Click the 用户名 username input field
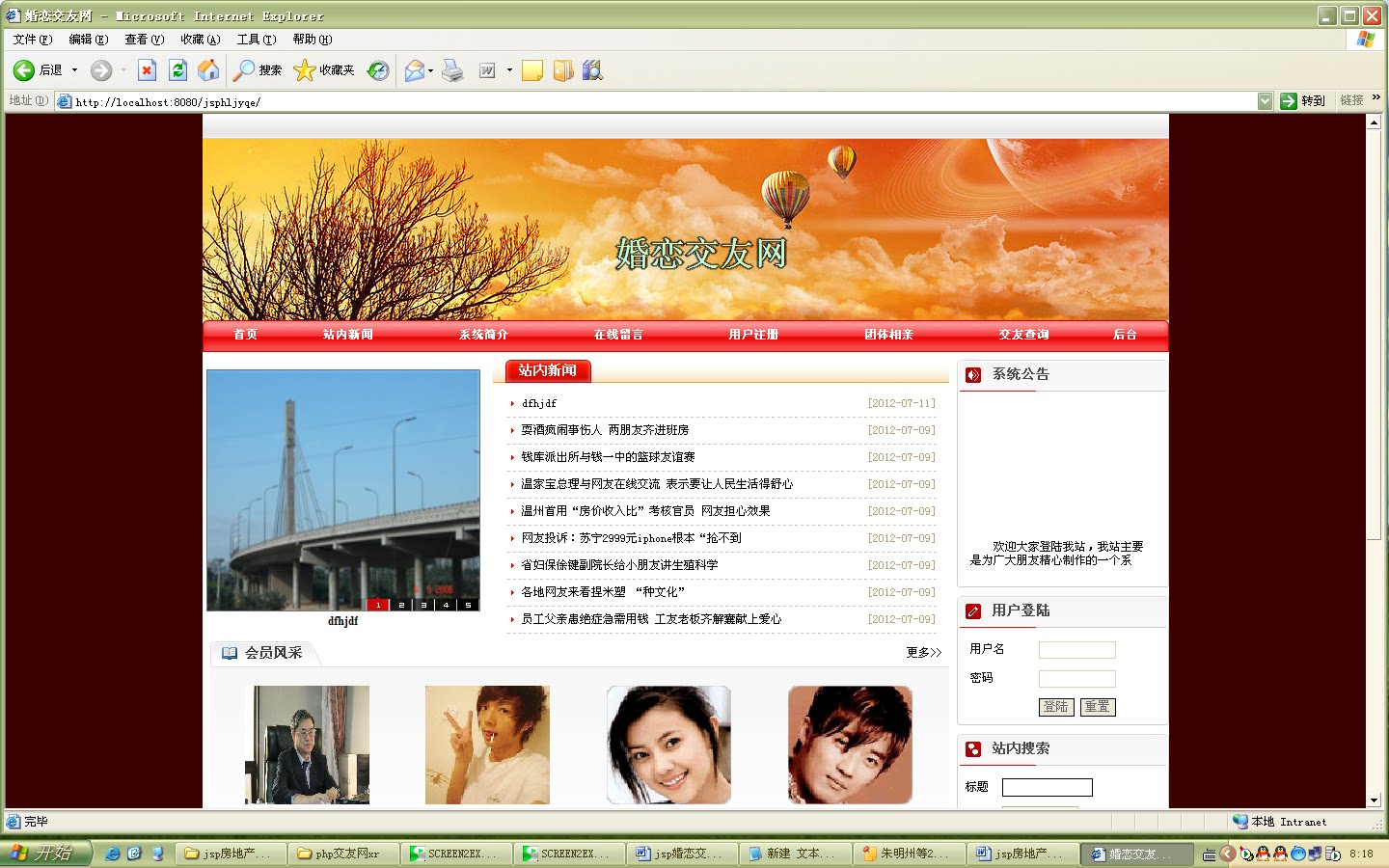This screenshot has width=1389, height=868. [1076, 649]
